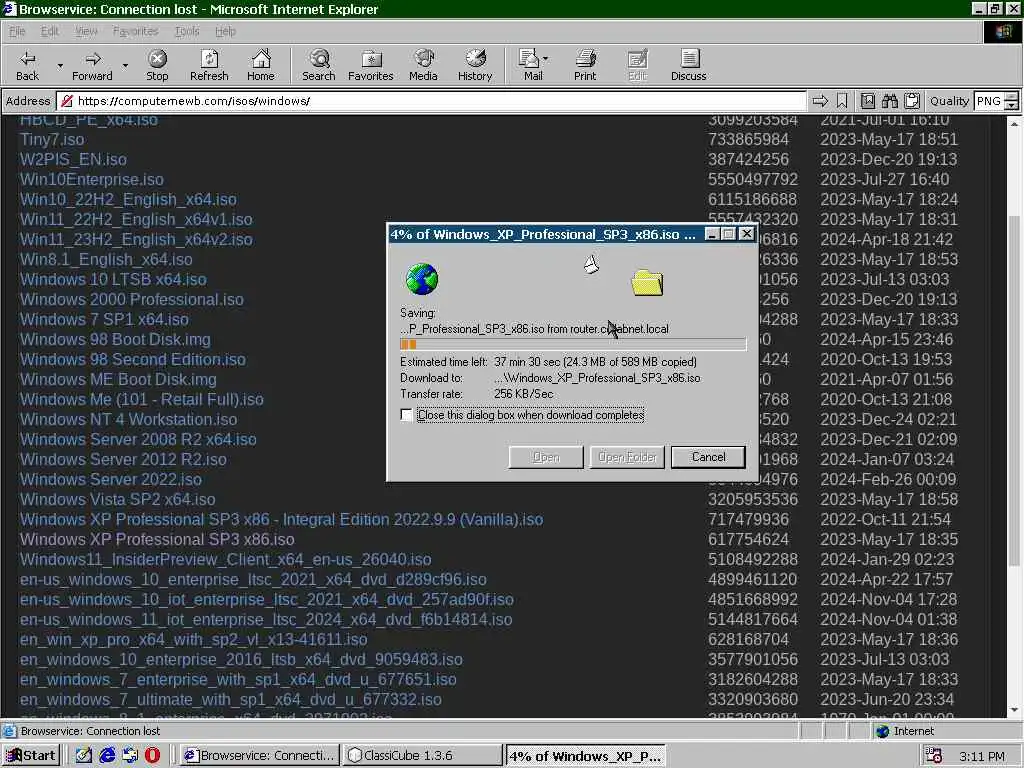Open the Tiny7.iso link

tap(52, 140)
